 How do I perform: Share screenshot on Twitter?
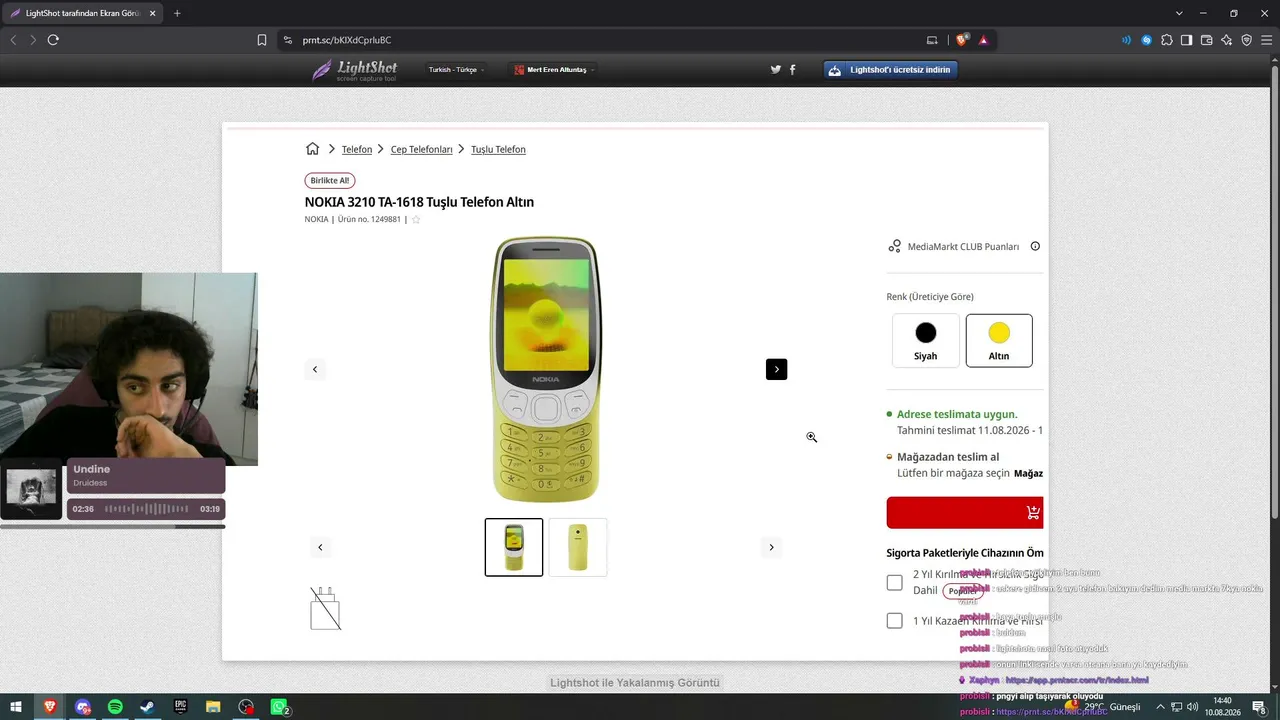(775, 69)
